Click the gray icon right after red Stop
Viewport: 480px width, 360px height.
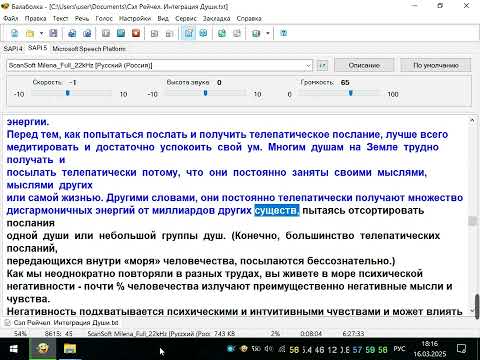pos(154,33)
